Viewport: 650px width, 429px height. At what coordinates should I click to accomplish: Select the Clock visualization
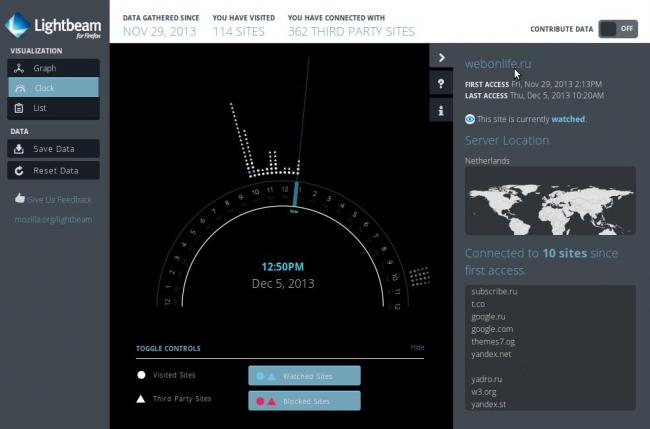[x=53, y=87]
